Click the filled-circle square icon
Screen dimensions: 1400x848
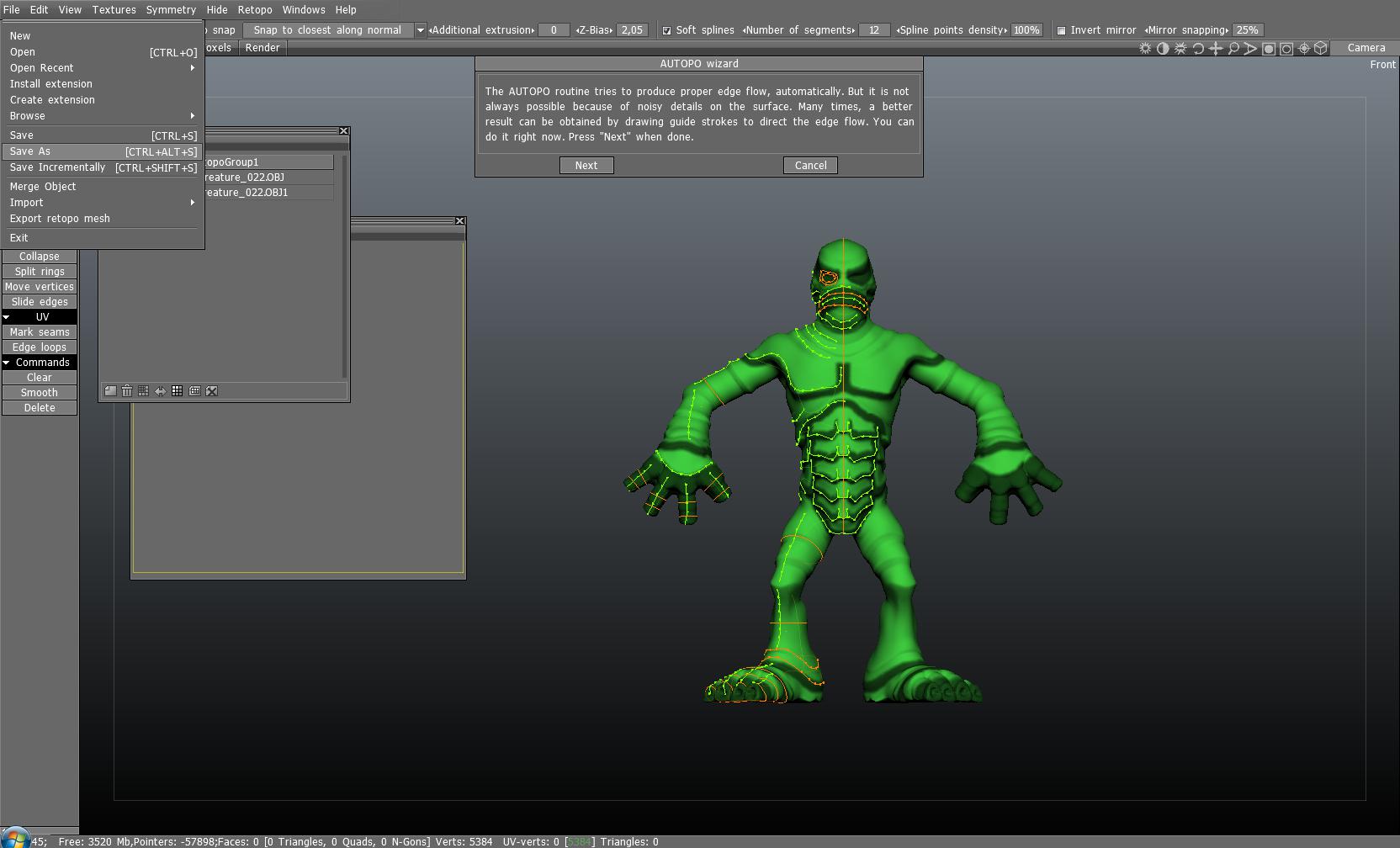pyautogui.click(x=1269, y=49)
